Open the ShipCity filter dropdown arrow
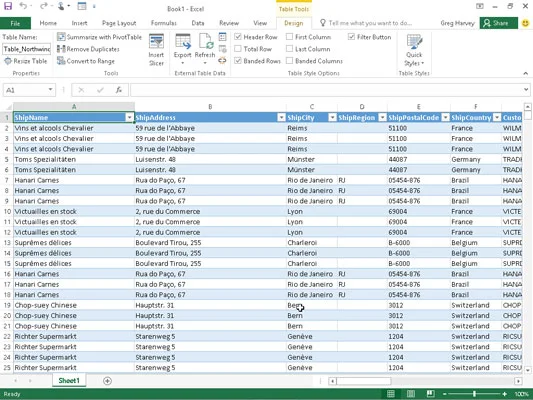 [x=332, y=118]
